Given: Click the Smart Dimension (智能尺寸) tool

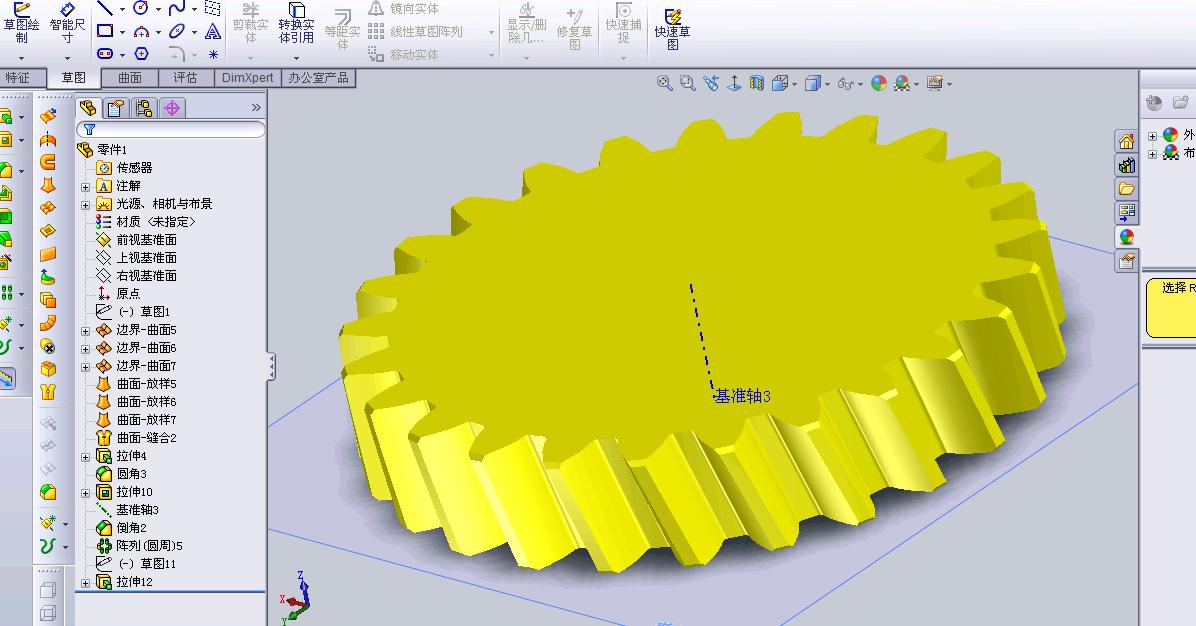Looking at the screenshot, I should tap(67, 24).
